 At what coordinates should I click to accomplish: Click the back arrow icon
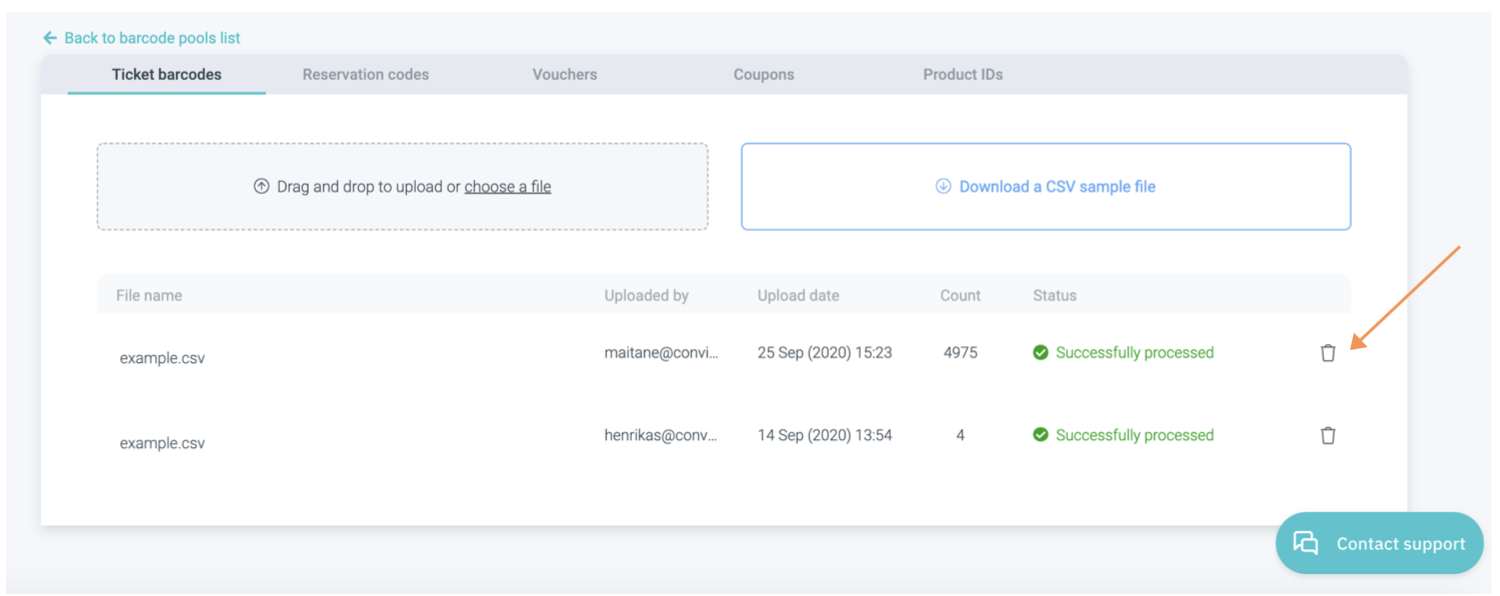(50, 38)
